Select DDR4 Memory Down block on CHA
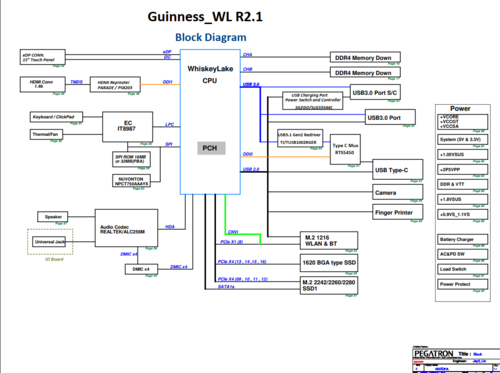500x373 pixels. point(365,57)
